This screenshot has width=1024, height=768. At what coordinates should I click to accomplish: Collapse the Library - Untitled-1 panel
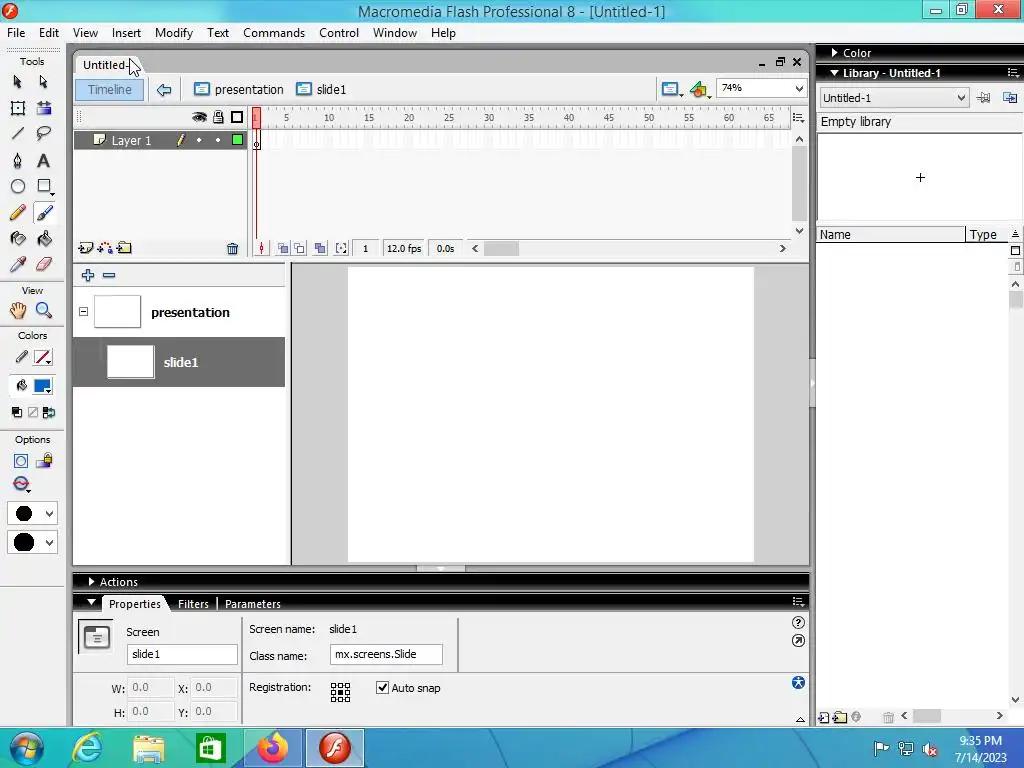[835, 73]
